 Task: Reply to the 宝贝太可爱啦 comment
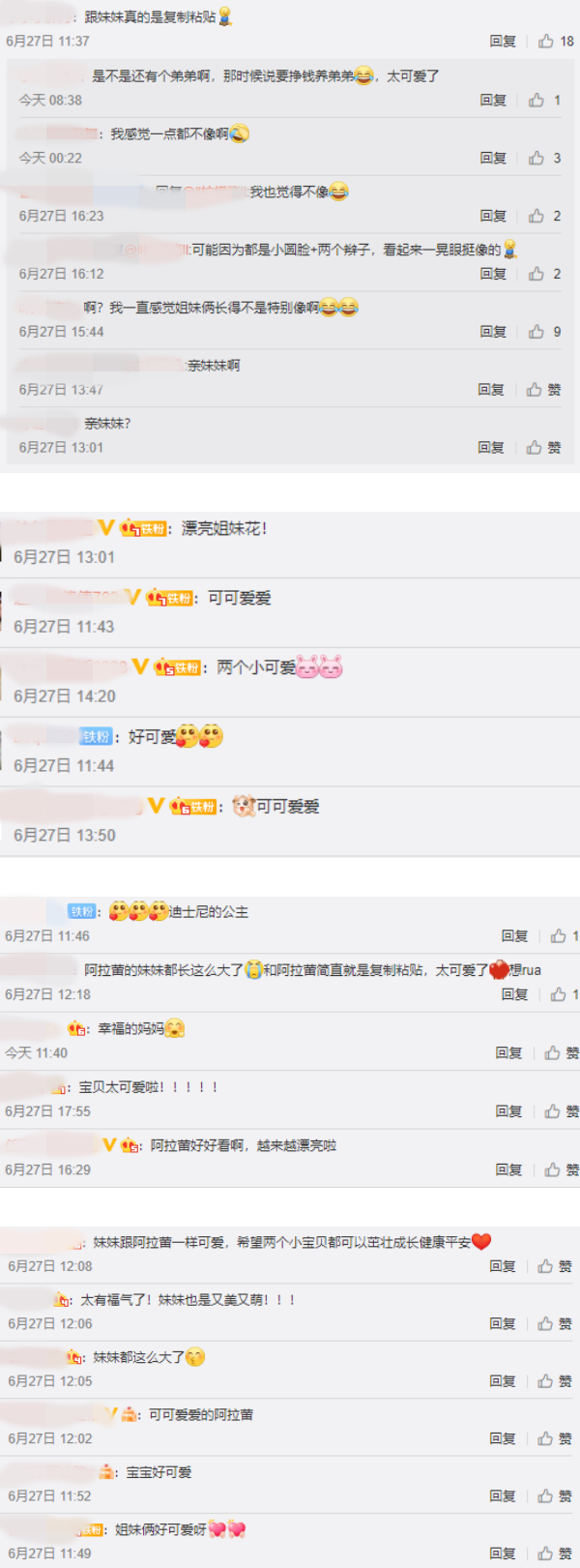[508, 1111]
